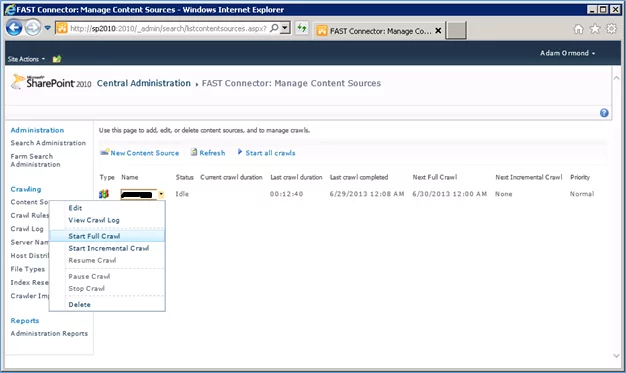Open Search Administration in sidebar
The width and height of the screenshot is (626, 373).
coord(48,143)
